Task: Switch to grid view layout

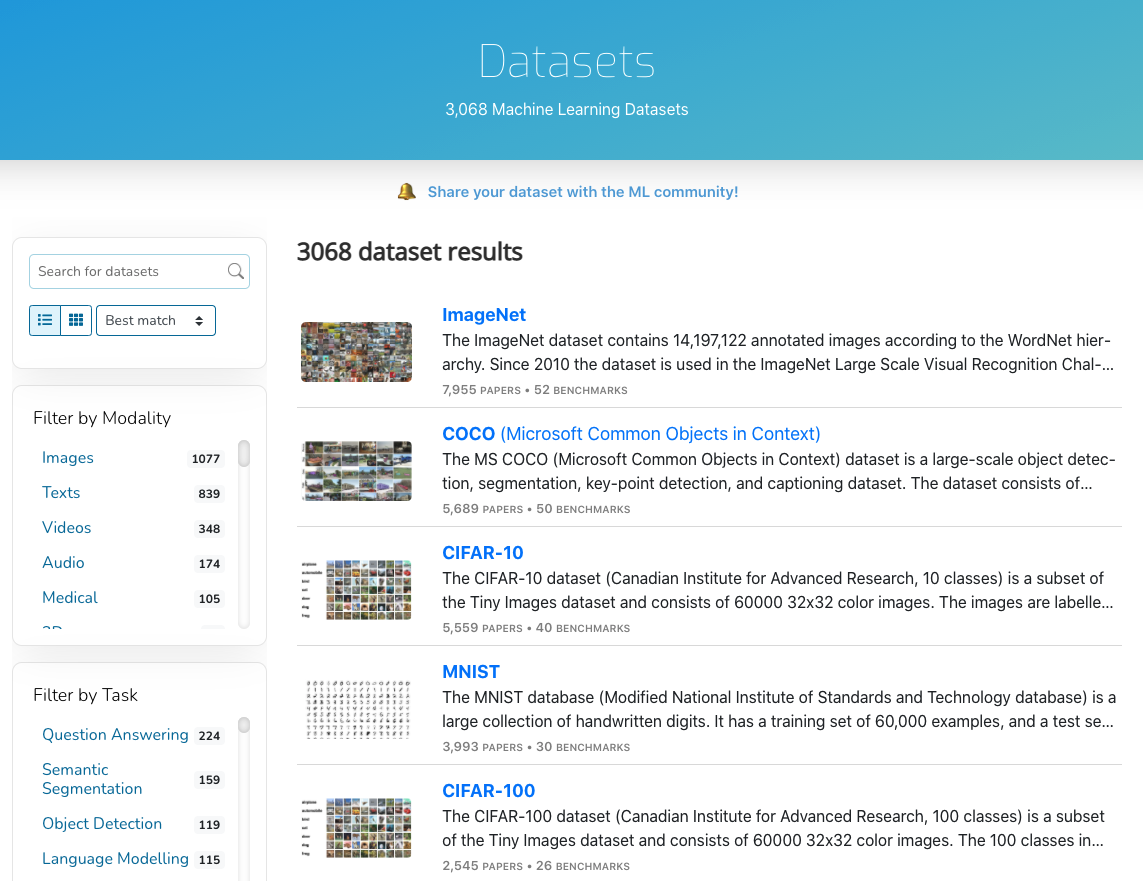Action: (76, 321)
